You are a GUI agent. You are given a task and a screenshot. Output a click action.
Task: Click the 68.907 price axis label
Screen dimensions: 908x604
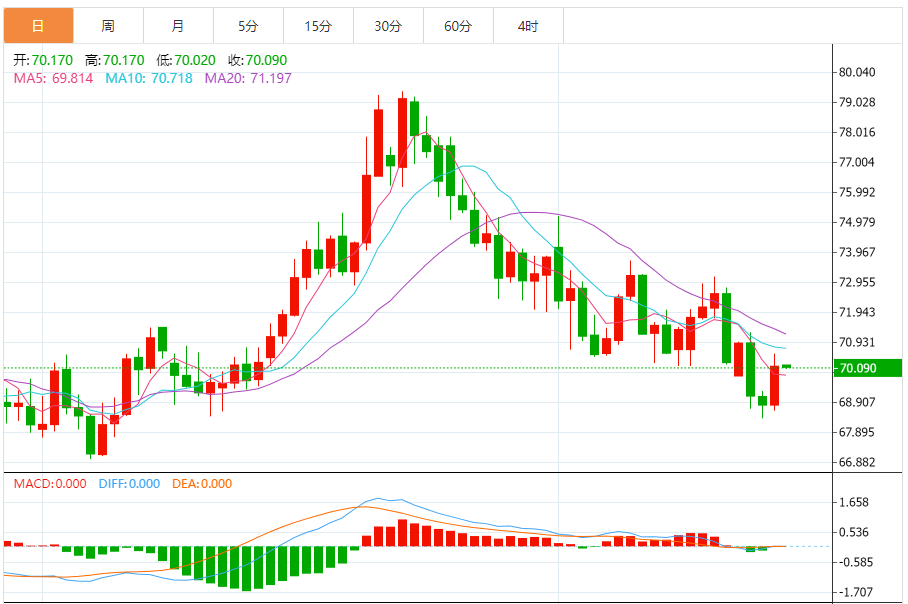pyautogui.click(x=857, y=402)
